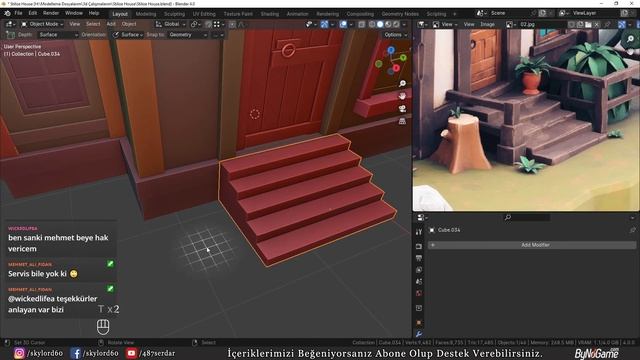Switch to the Sculpting workspace tab

(x=174, y=14)
